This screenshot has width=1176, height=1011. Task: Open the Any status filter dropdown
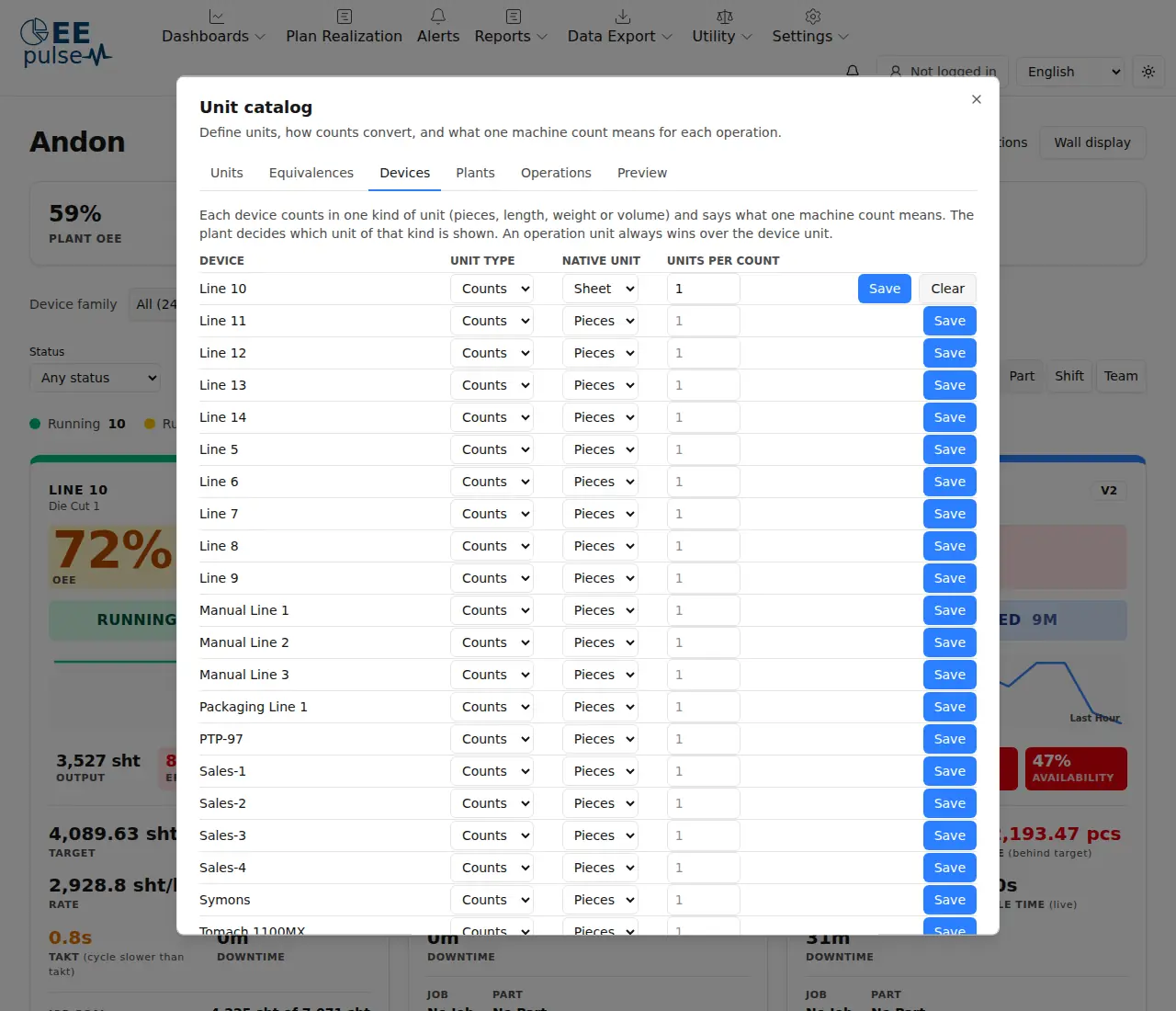pos(95,378)
